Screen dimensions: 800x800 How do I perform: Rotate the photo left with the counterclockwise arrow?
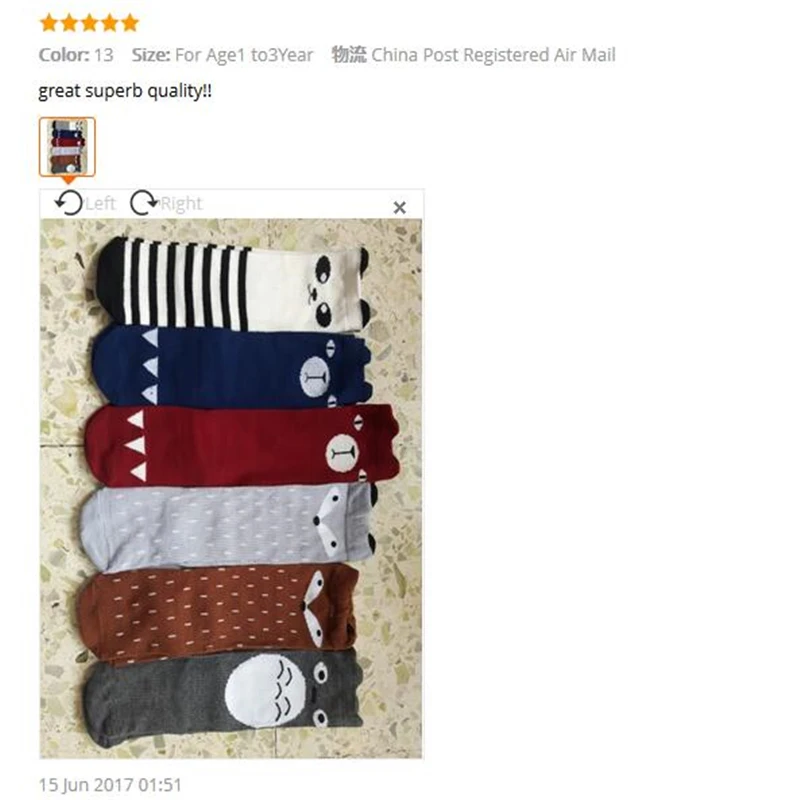click(x=68, y=203)
